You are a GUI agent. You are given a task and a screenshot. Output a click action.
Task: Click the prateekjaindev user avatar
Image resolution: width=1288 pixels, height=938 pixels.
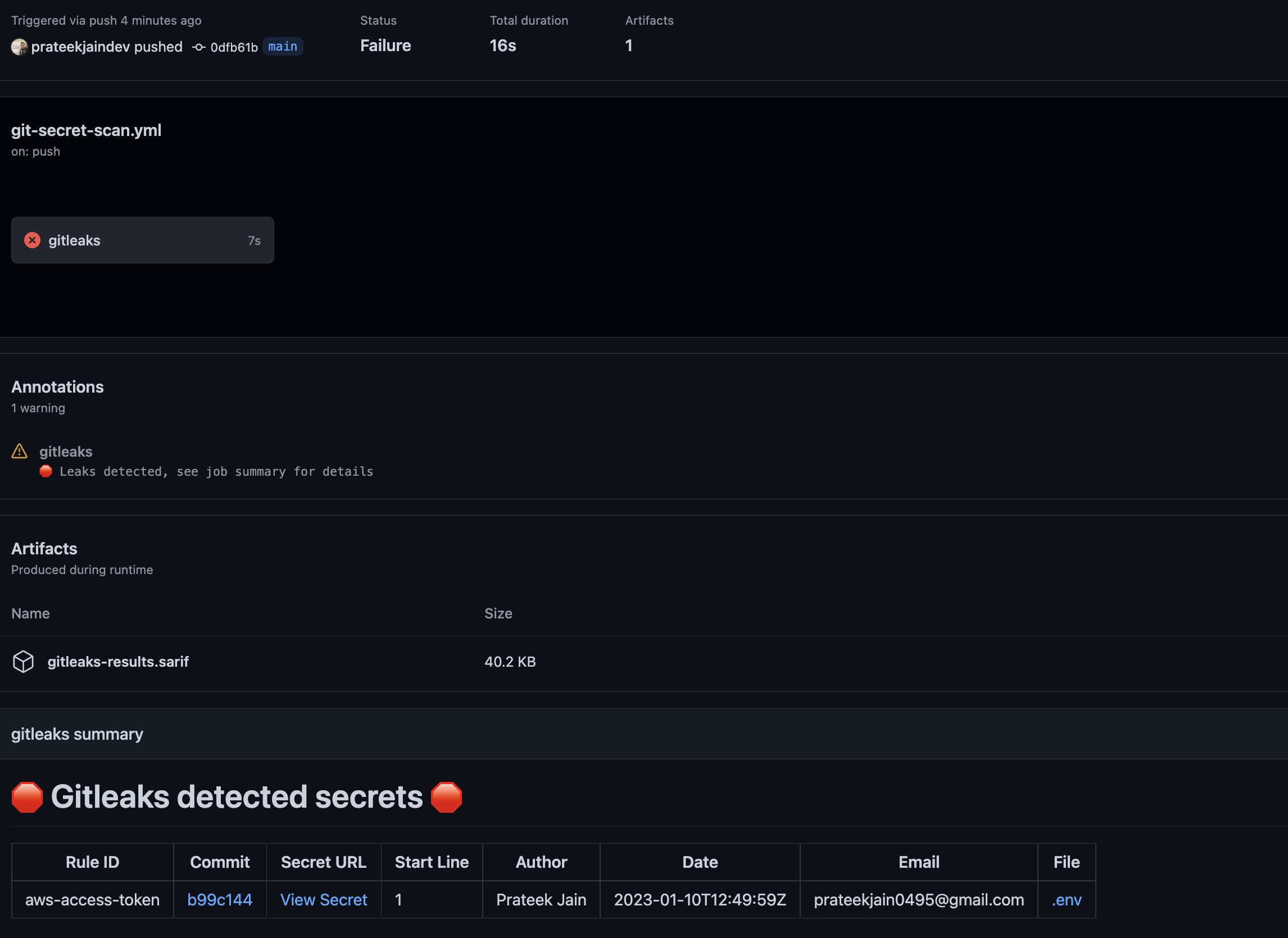click(x=19, y=47)
